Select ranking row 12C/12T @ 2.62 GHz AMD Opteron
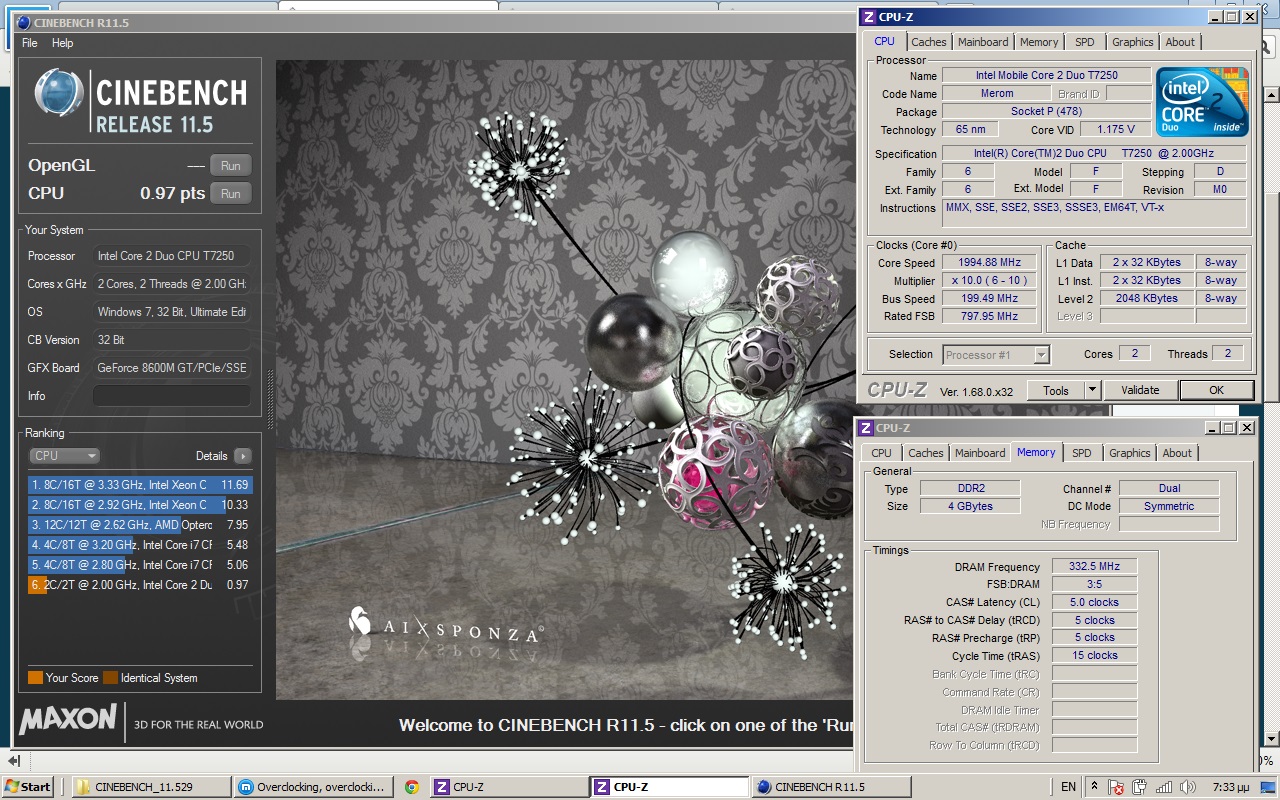 [x=140, y=525]
